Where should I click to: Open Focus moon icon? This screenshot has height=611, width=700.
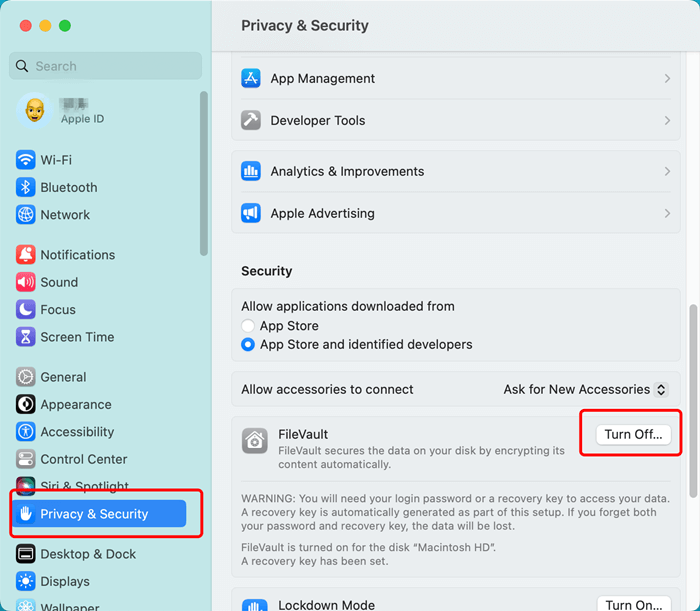click(x=25, y=309)
